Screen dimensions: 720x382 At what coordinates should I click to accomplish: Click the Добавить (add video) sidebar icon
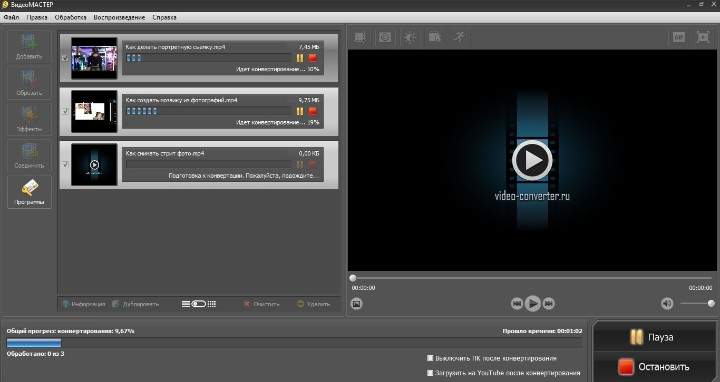(x=29, y=47)
